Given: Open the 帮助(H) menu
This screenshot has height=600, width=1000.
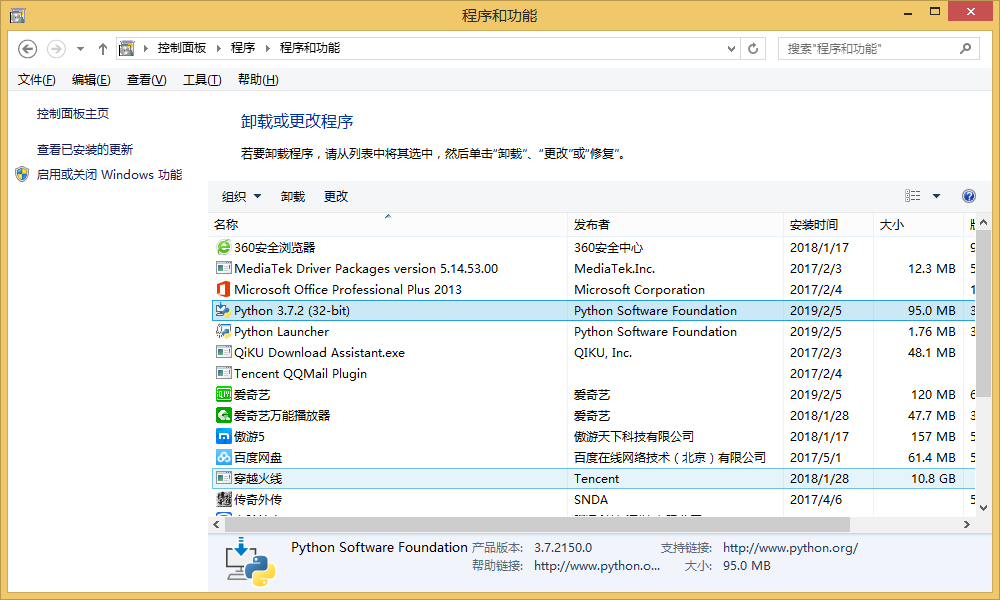Looking at the screenshot, I should (258, 80).
